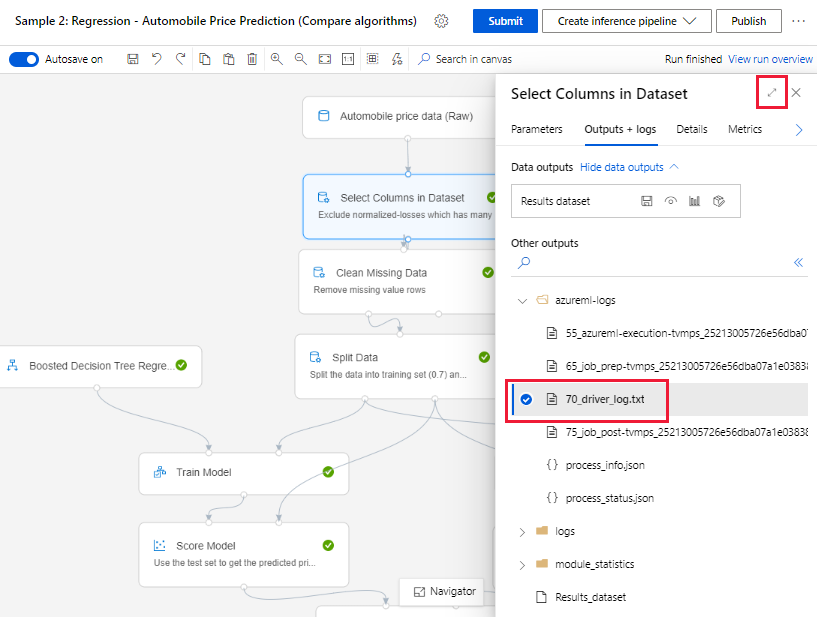Open pipeline settings gear icon

(441, 21)
